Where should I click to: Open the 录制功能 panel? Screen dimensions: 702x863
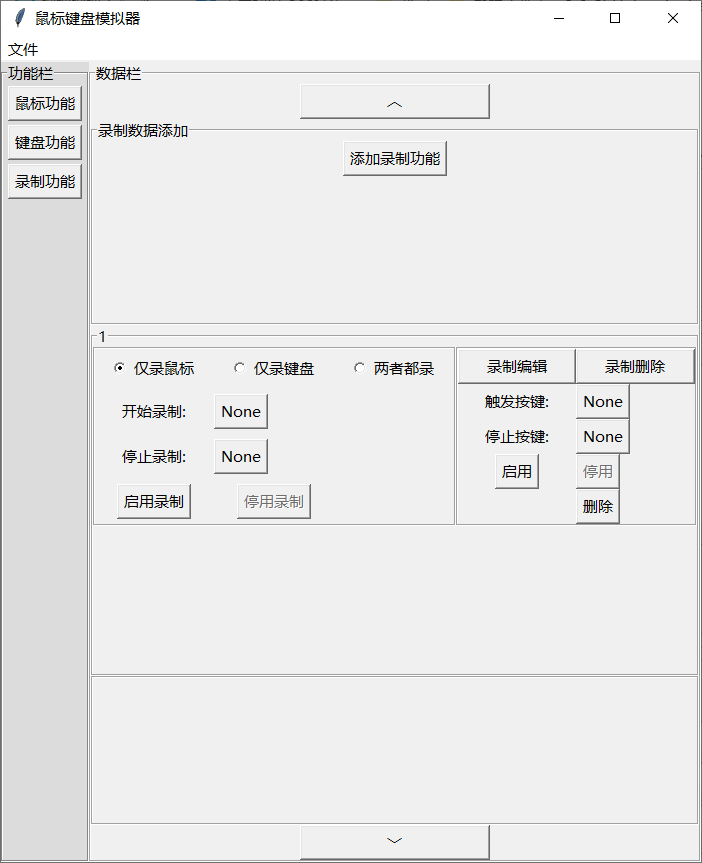45,182
